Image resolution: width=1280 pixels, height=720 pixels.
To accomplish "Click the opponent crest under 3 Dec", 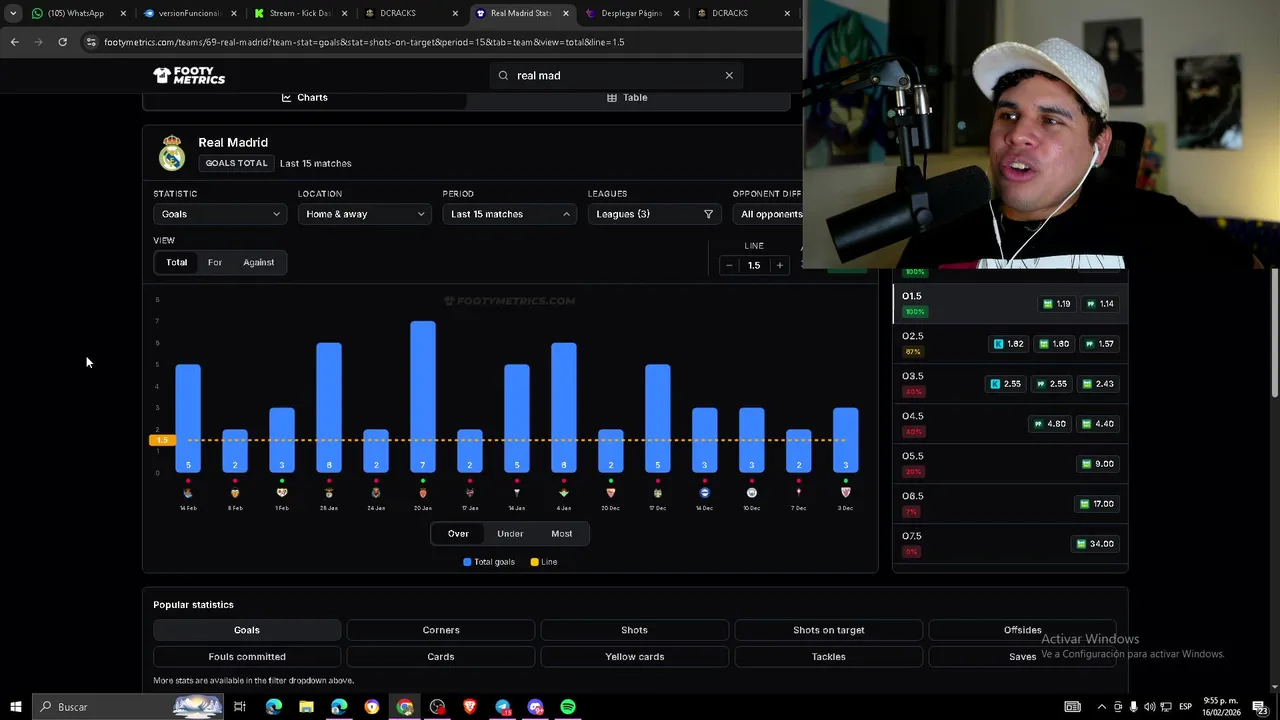I will point(846,493).
